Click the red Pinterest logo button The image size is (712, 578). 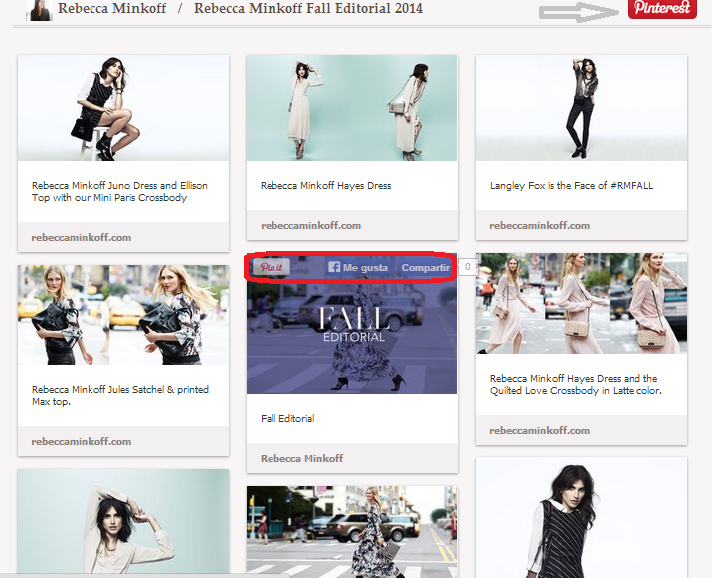click(662, 9)
